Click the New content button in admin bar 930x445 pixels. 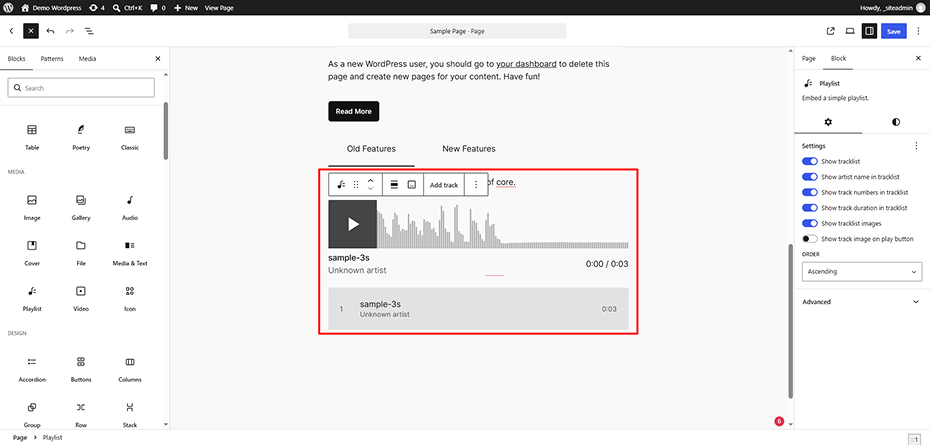tap(186, 8)
